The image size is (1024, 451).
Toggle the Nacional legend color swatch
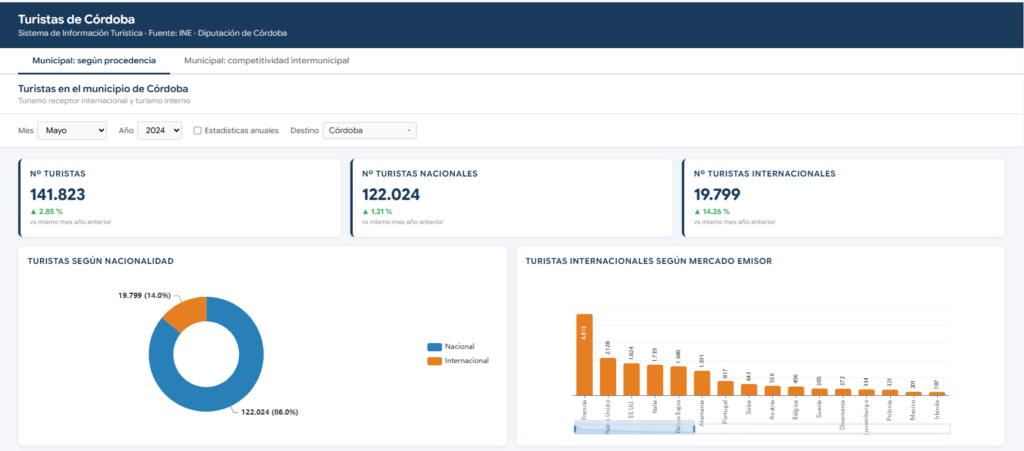(434, 347)
